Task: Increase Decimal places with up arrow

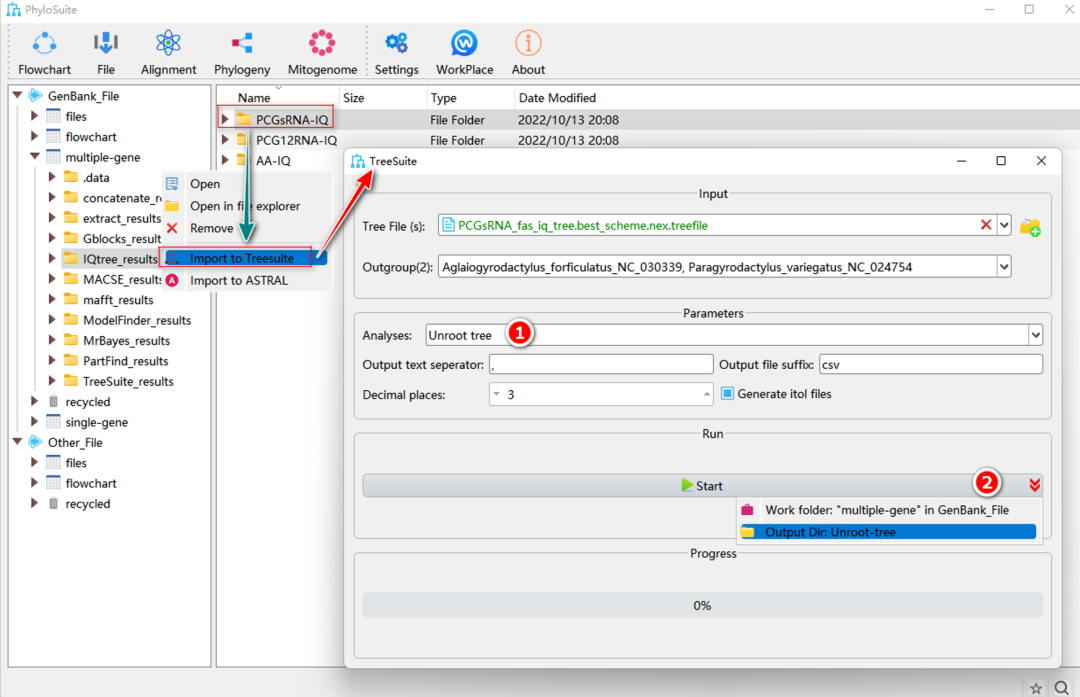Action: 707,394
